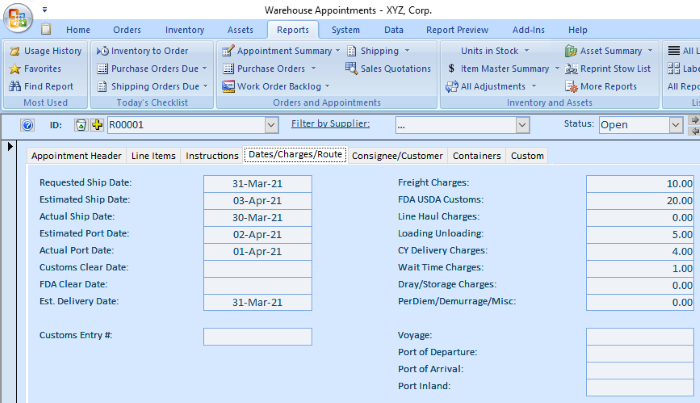This screenshot has height=403, width=700.
Task: Click Shipping Orders Due icon
Action: tap(102, 86)
